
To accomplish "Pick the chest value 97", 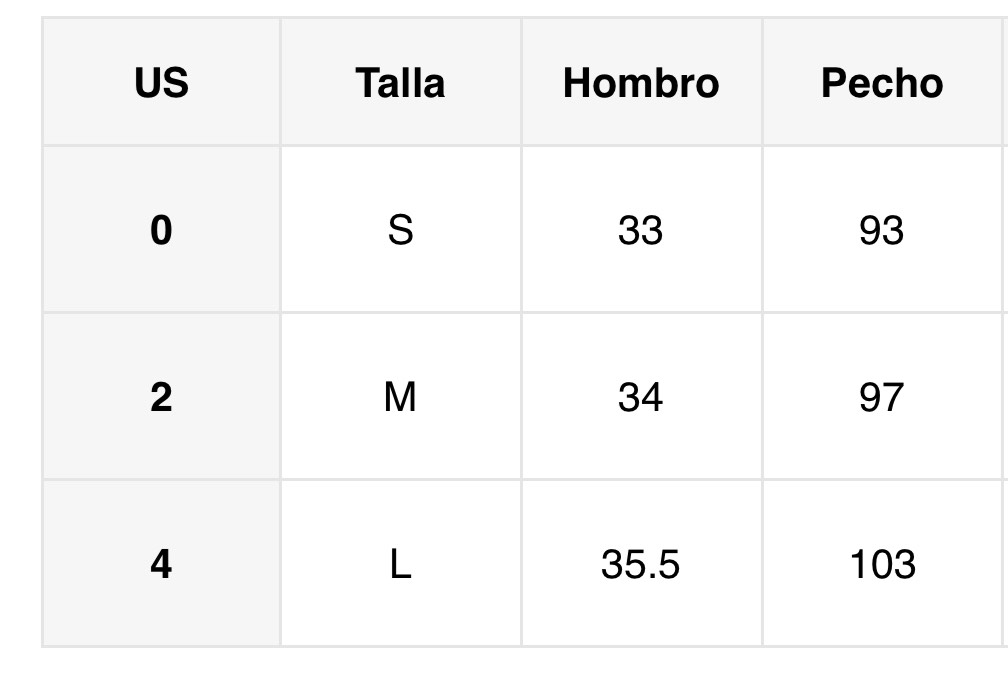I will click(881, 398).
